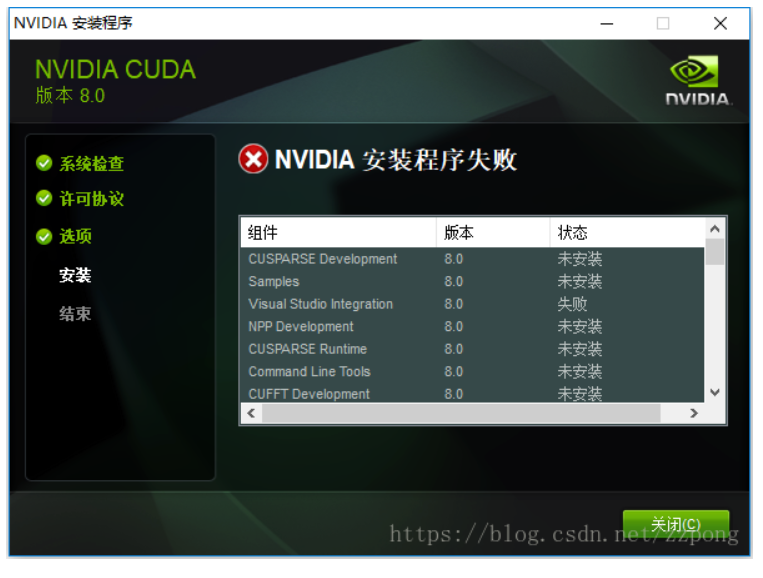This screenshot has width=763, height=578.
Task: Select the 安装 step in the sidebar
Action: [x=75, y=275]
